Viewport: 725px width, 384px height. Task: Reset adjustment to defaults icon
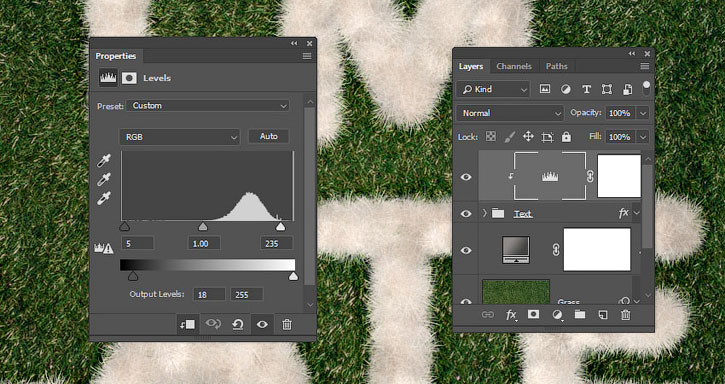coord(238,324)
